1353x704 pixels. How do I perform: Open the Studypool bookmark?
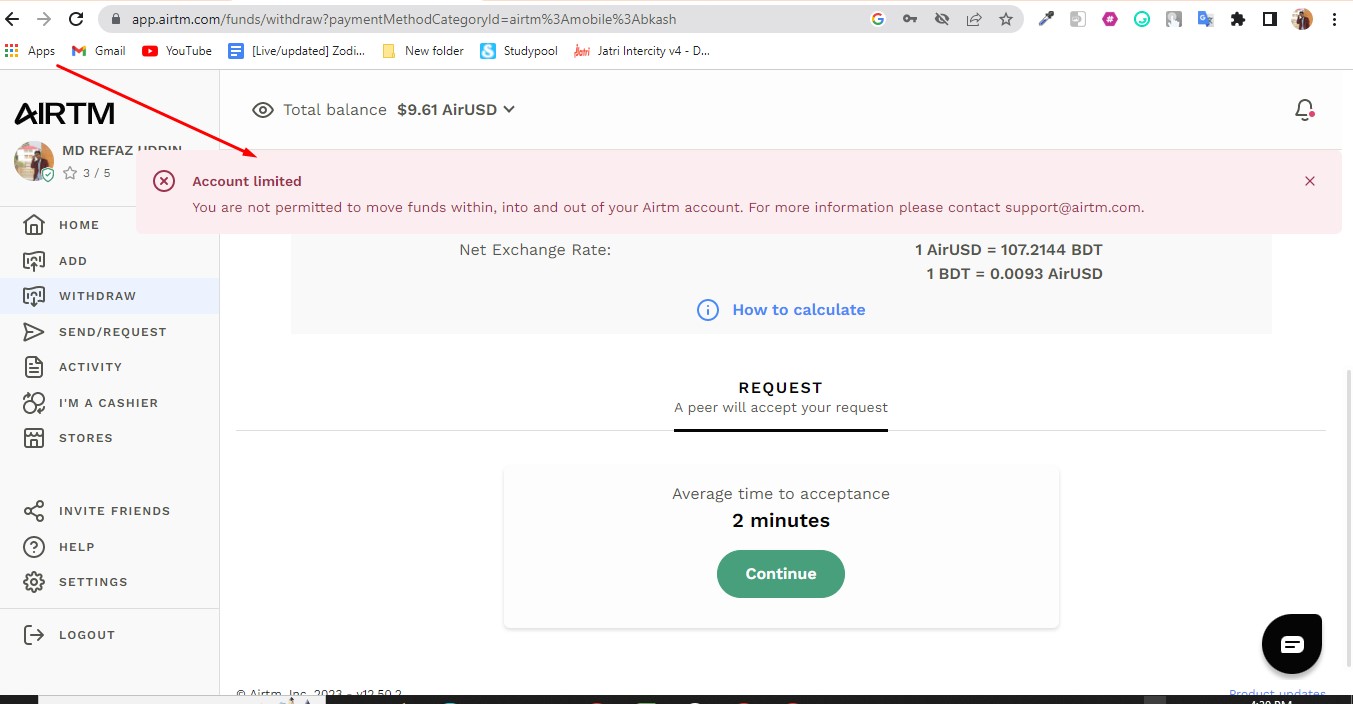[x=518, y=51]
